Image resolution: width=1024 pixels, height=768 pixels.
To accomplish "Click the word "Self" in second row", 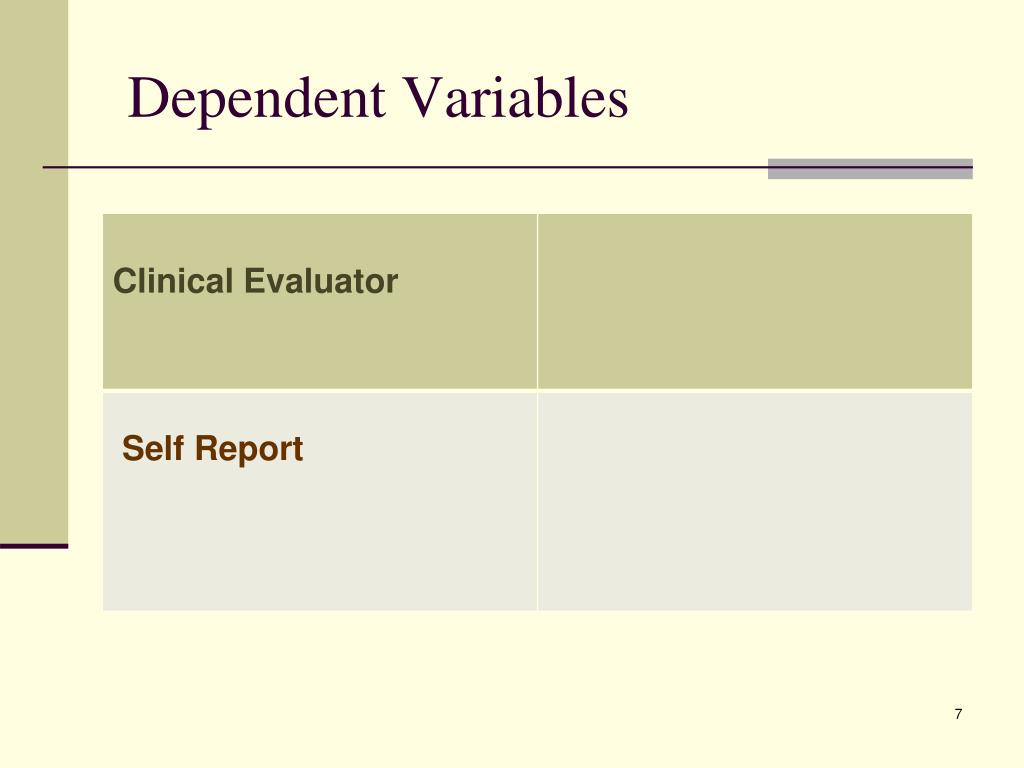I will (x=153, y=449).
